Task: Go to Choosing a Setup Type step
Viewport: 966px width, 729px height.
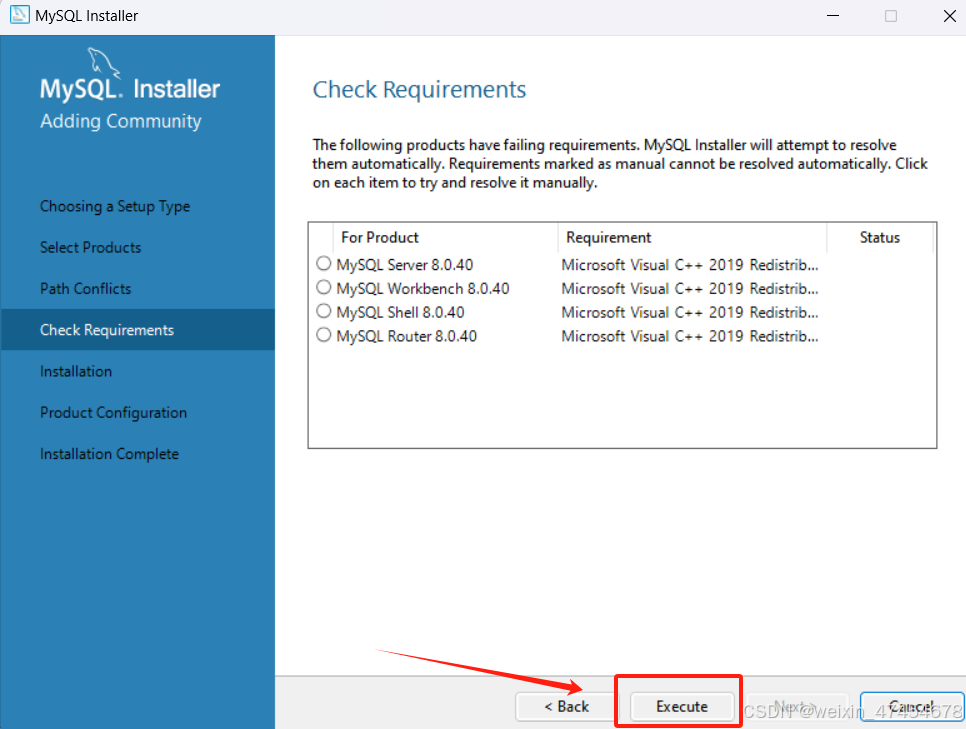Action: coord(115,206)
